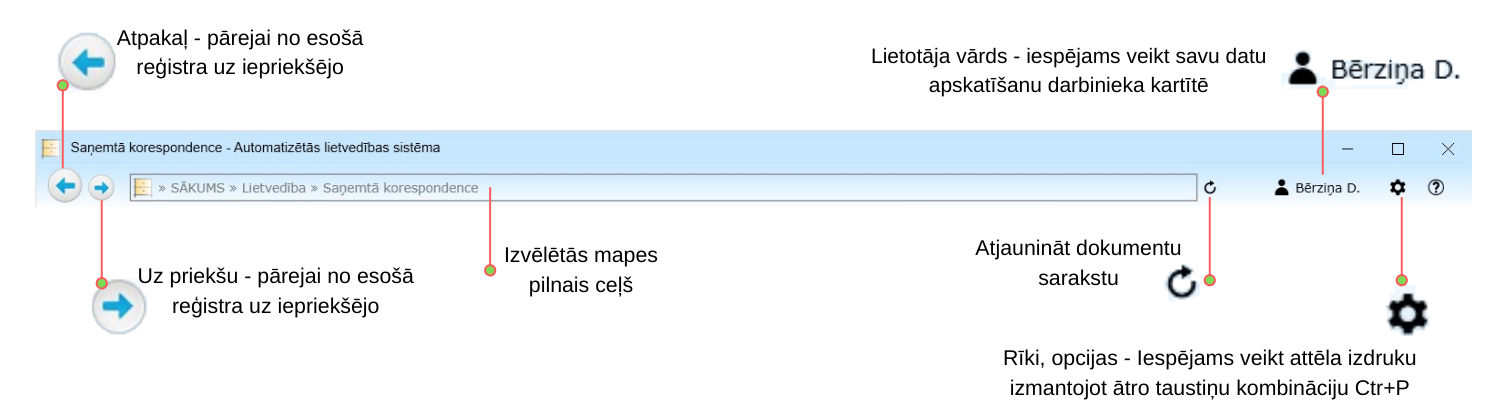This screenshot has height=420, width=1504.
Task: Open help via the question mark icon
Action: point(1436,187)
